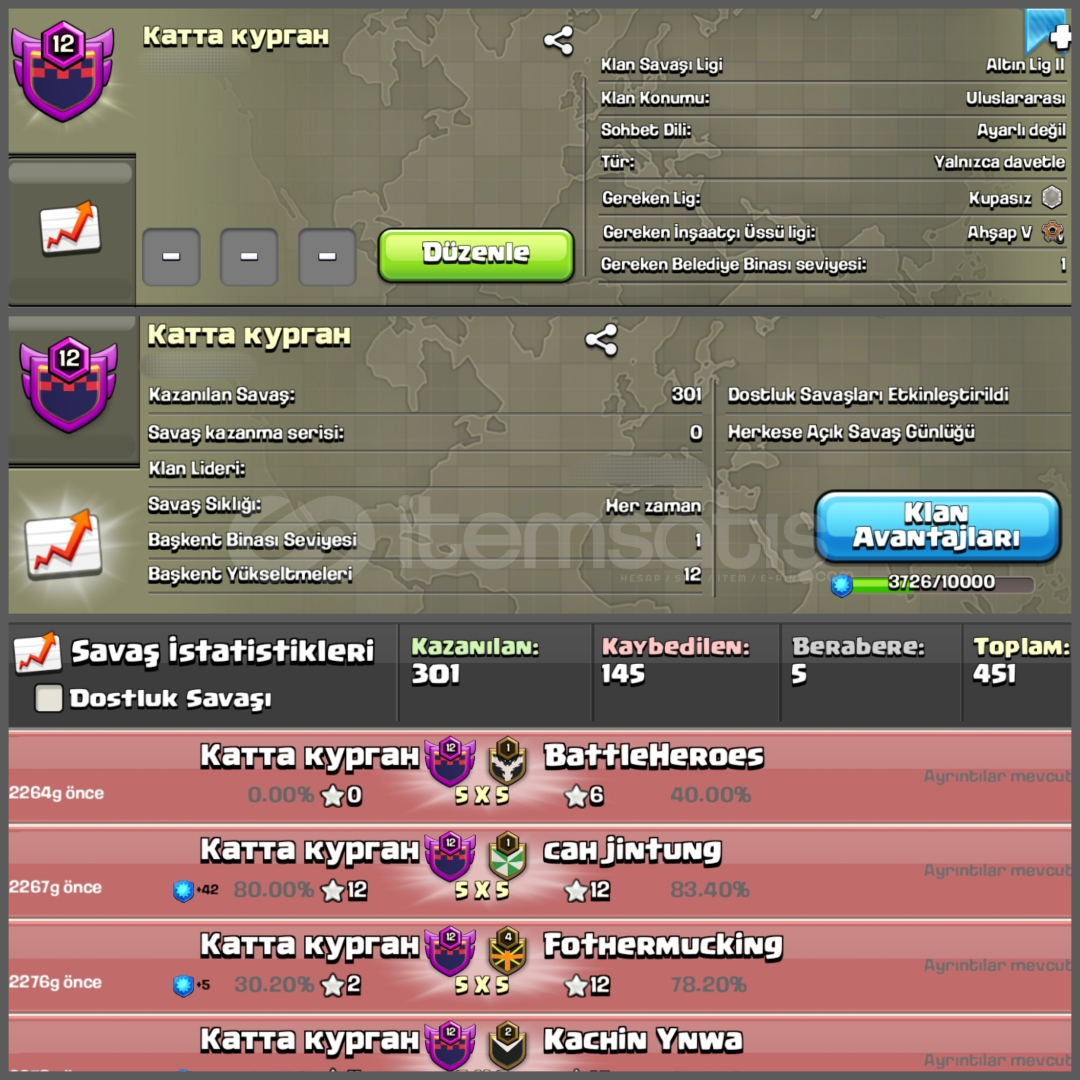Click the Savaş İstatistikleri header icon

coord(37,652)
